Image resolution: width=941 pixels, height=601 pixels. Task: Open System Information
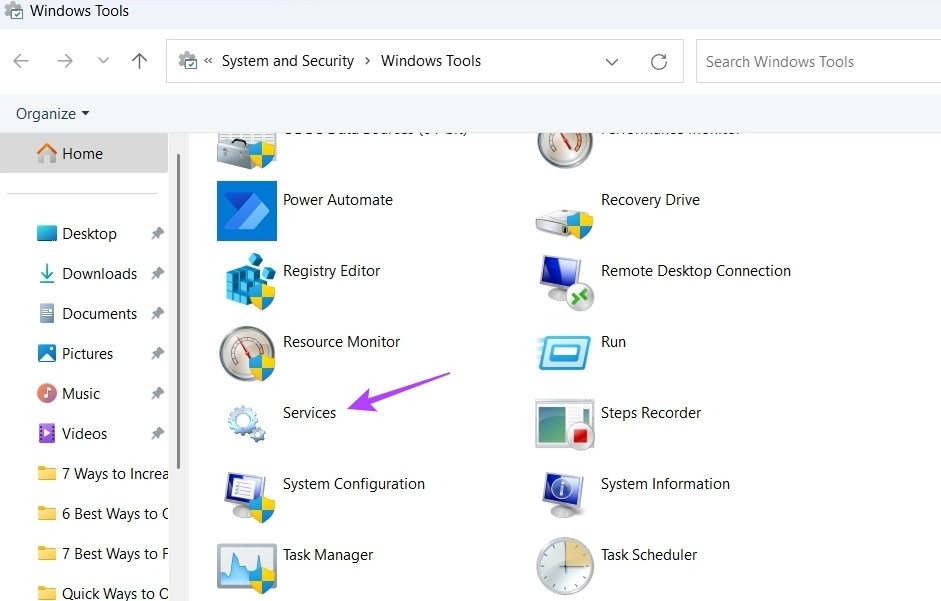tap(664, 483)
